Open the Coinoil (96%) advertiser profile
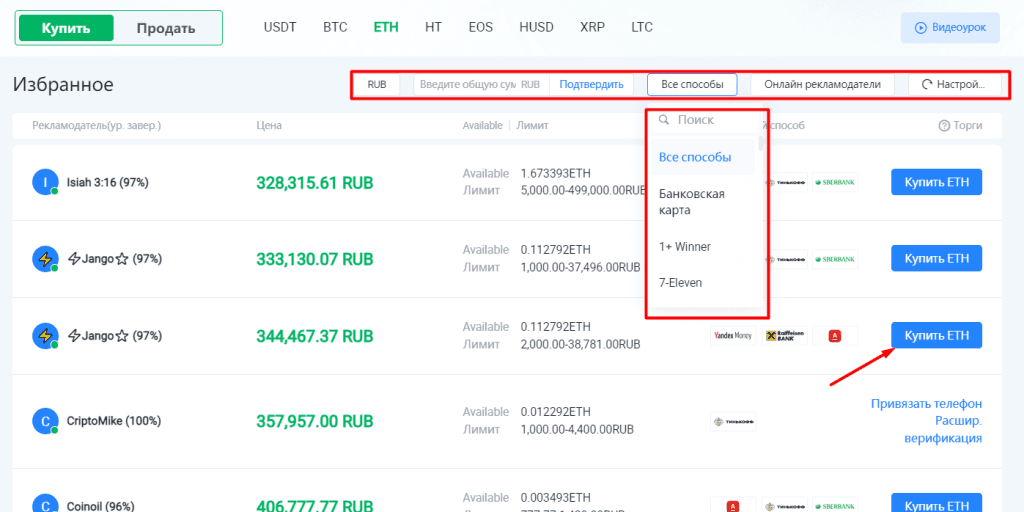 tap(101, 506)
